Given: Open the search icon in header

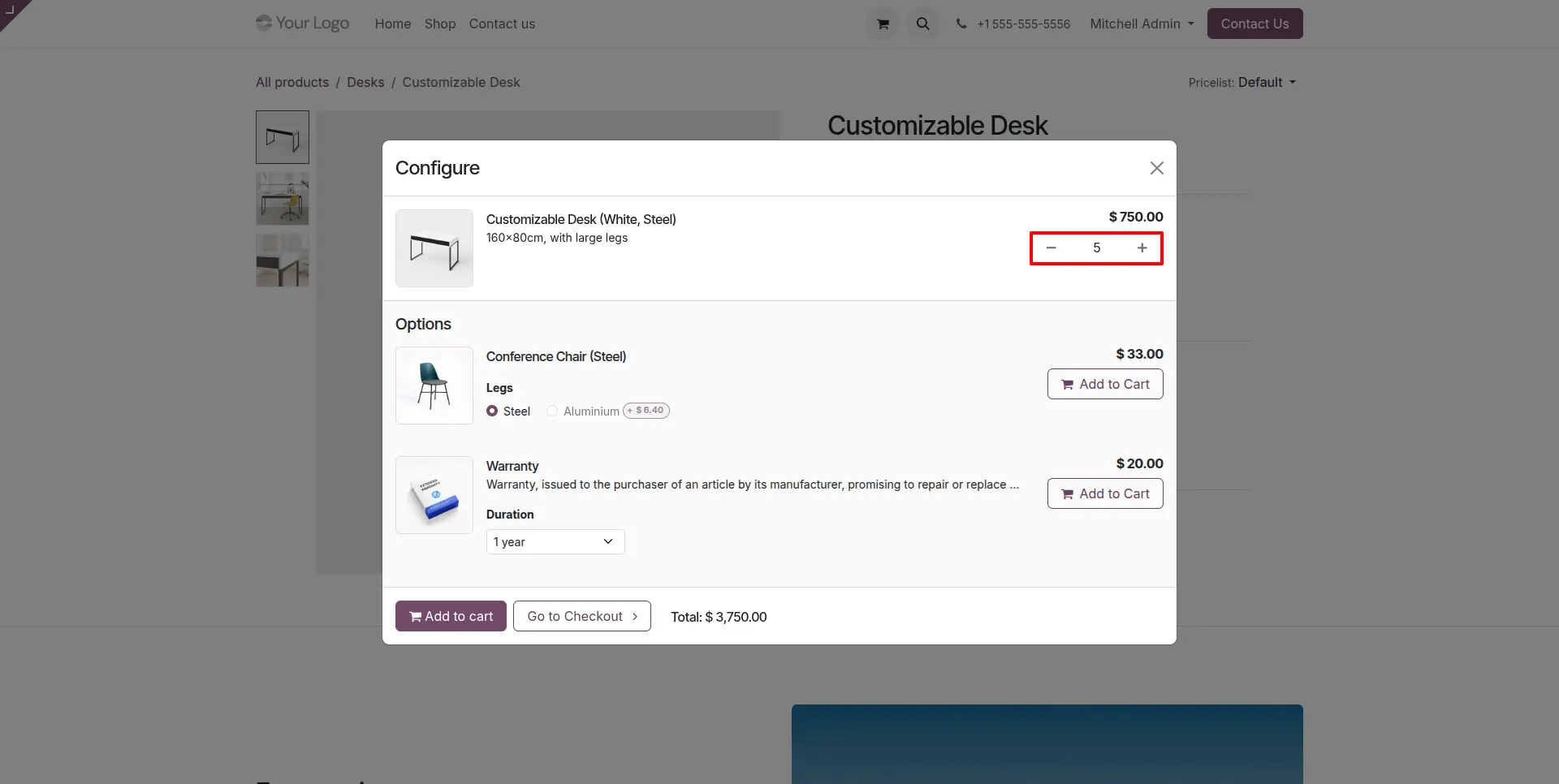Looking at the screenshot, I should [922, 24].
